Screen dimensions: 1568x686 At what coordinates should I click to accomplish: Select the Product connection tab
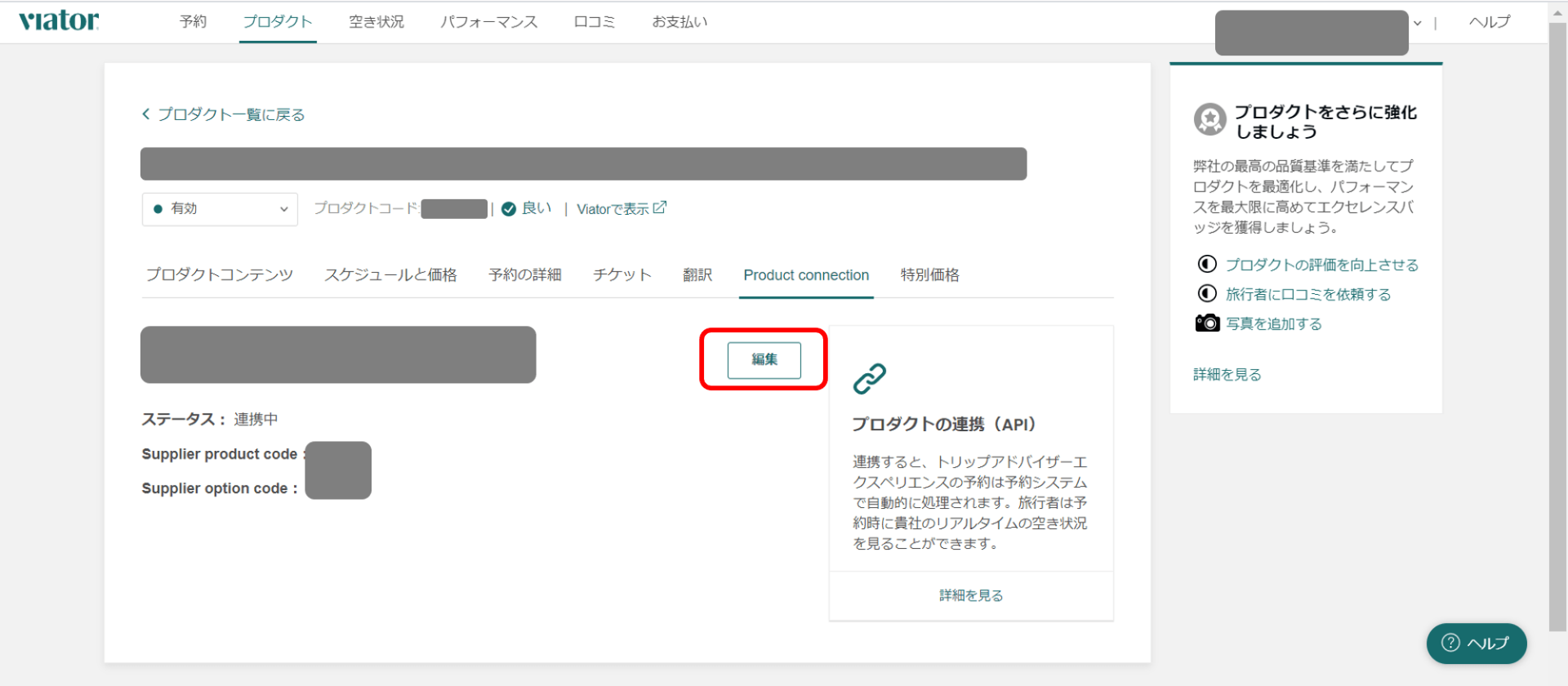point(806,275)
